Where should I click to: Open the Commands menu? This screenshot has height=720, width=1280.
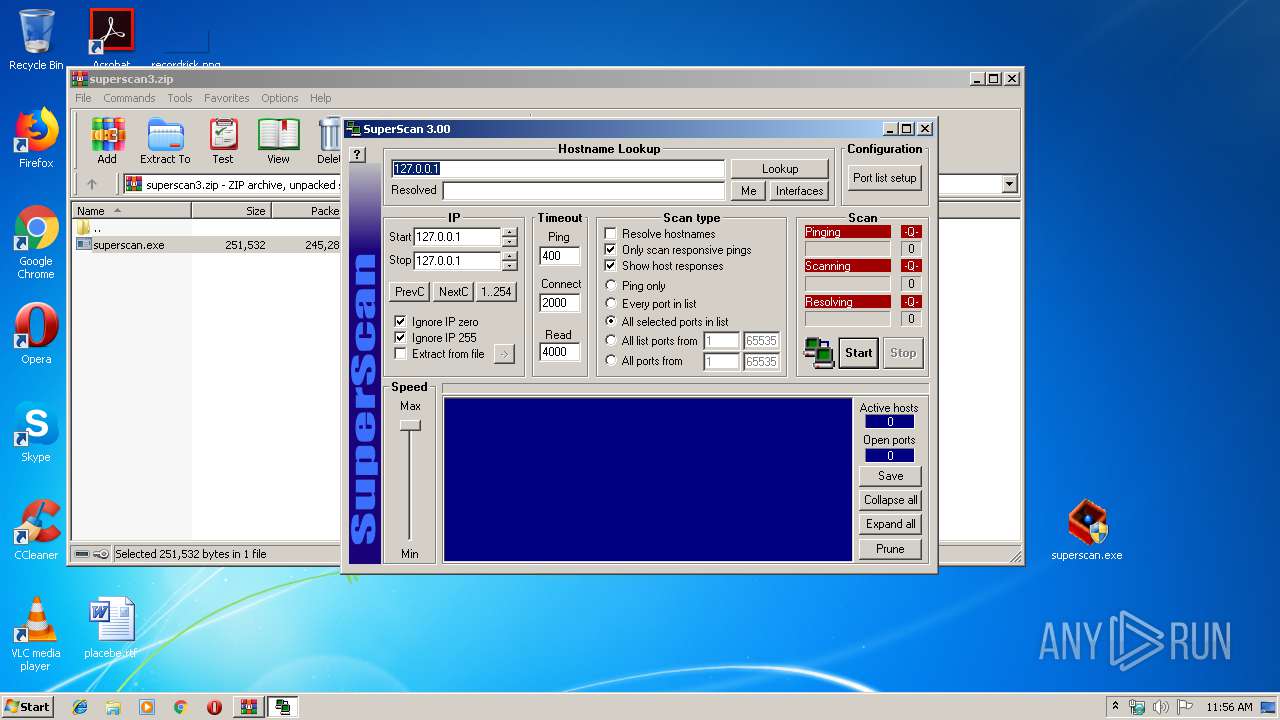(x=129, y=98)
